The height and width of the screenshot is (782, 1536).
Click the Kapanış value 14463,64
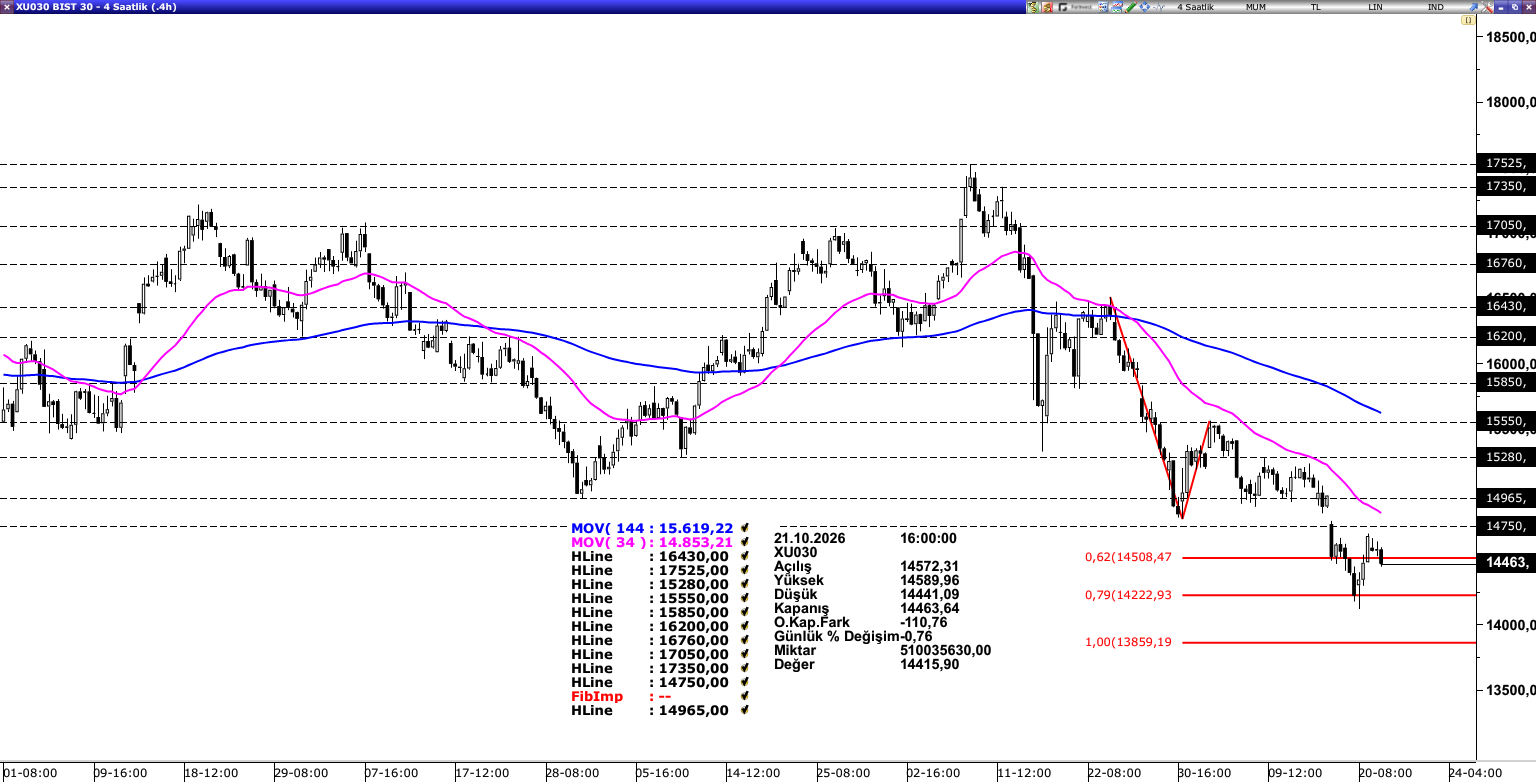click(x=930, y=608)
